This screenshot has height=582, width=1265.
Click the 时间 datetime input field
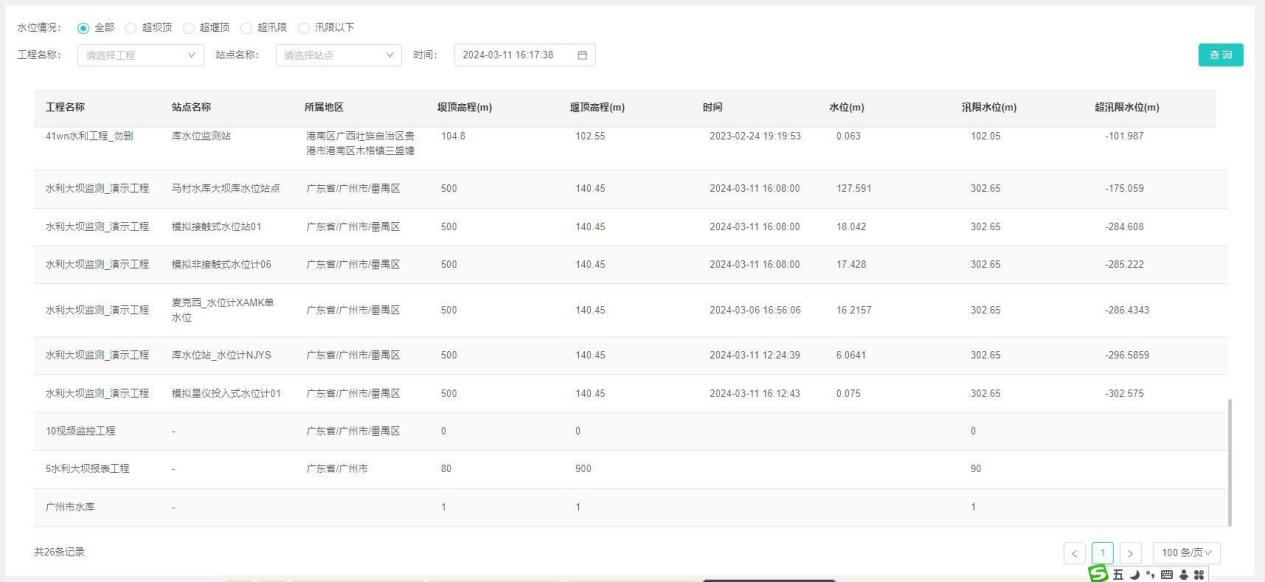point(512,54)
